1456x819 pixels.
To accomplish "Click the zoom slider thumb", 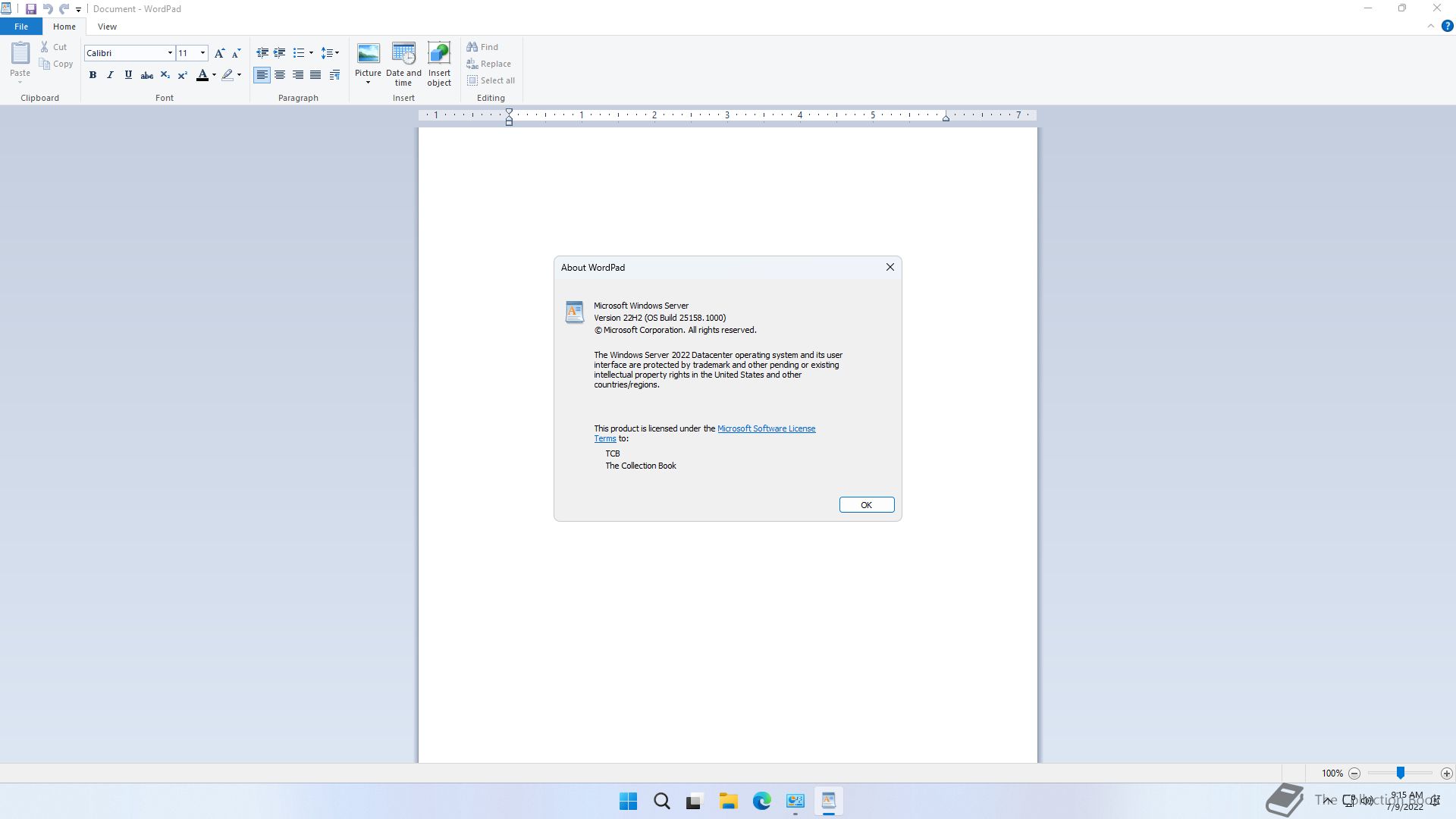I will coord(1401,773).
